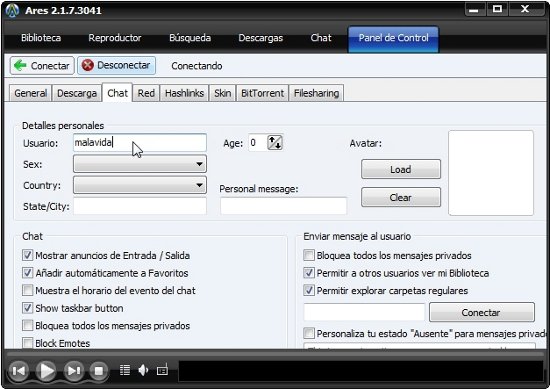Switch to General settings tab
The image size is (550, 389).
tap(31, 93)
